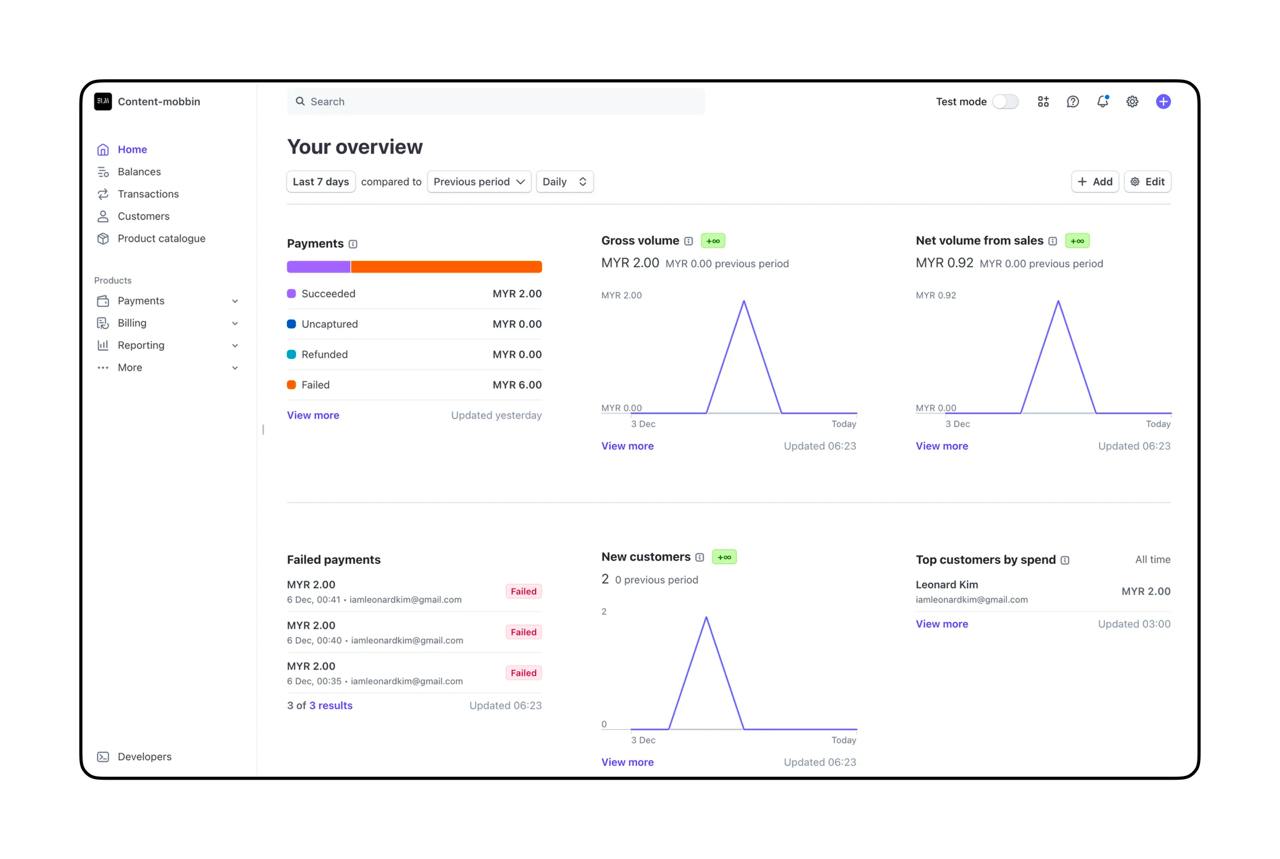This screenshot has height=859, width=1280.
Task: Click the Customers person icon
Action: click(x=103, y=216)
